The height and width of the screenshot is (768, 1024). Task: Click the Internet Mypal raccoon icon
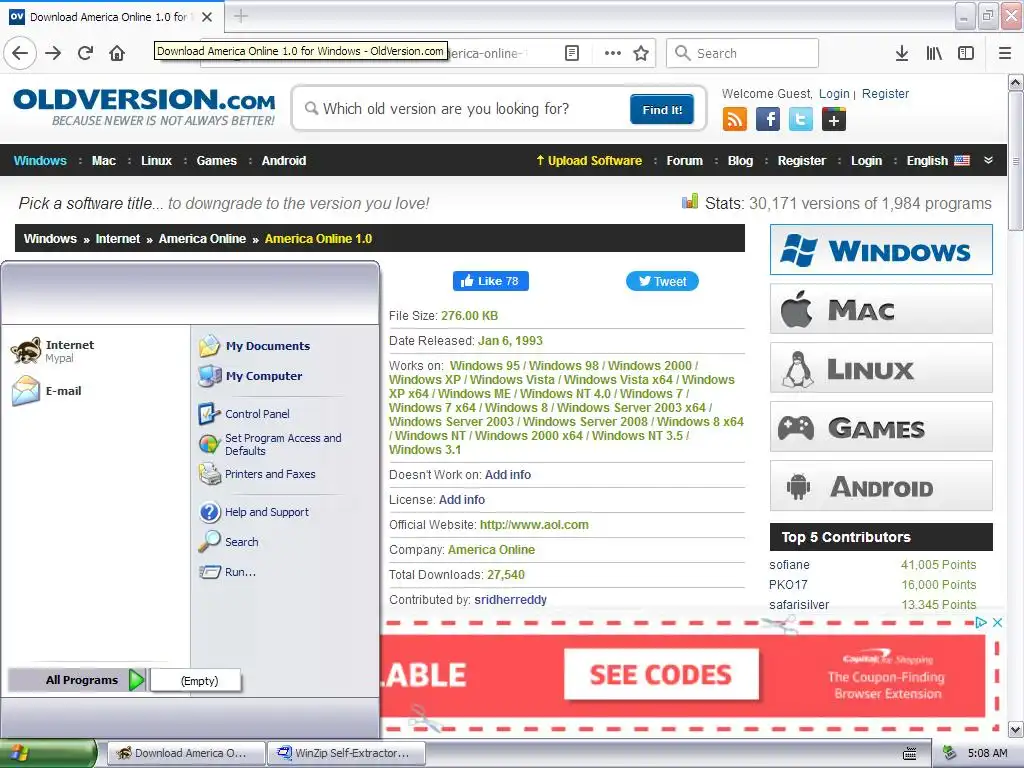(x=26, y=351)
